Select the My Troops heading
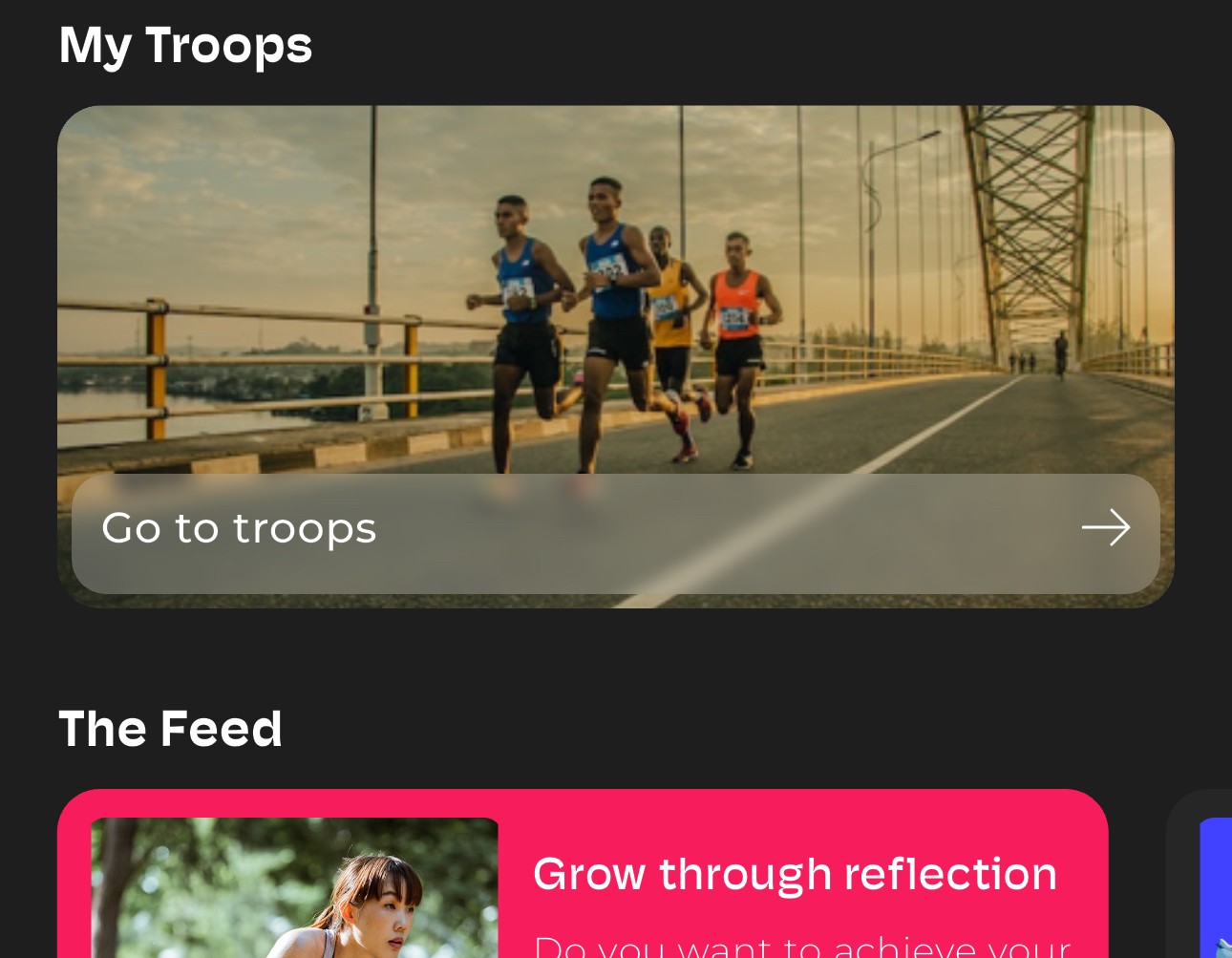This screenshot has height=958, width=1232. 185,46
